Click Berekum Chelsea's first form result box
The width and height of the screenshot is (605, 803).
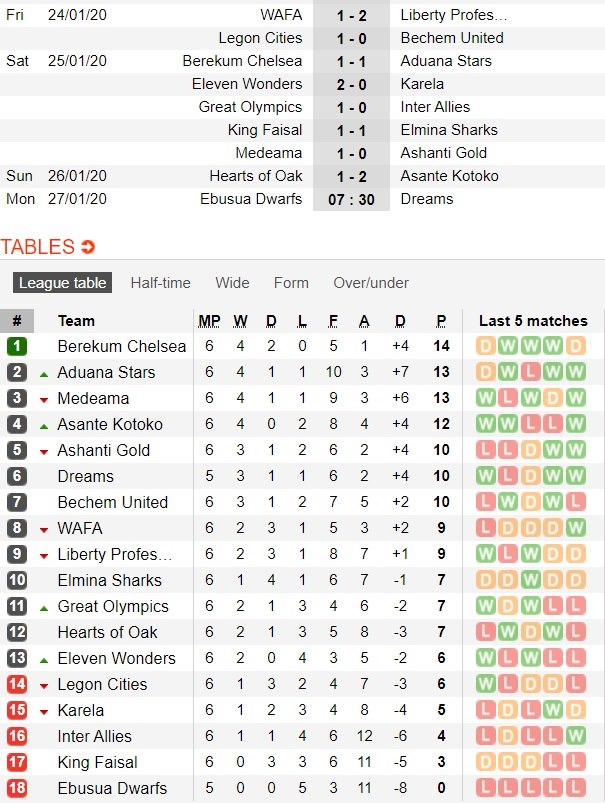(485, 346)
